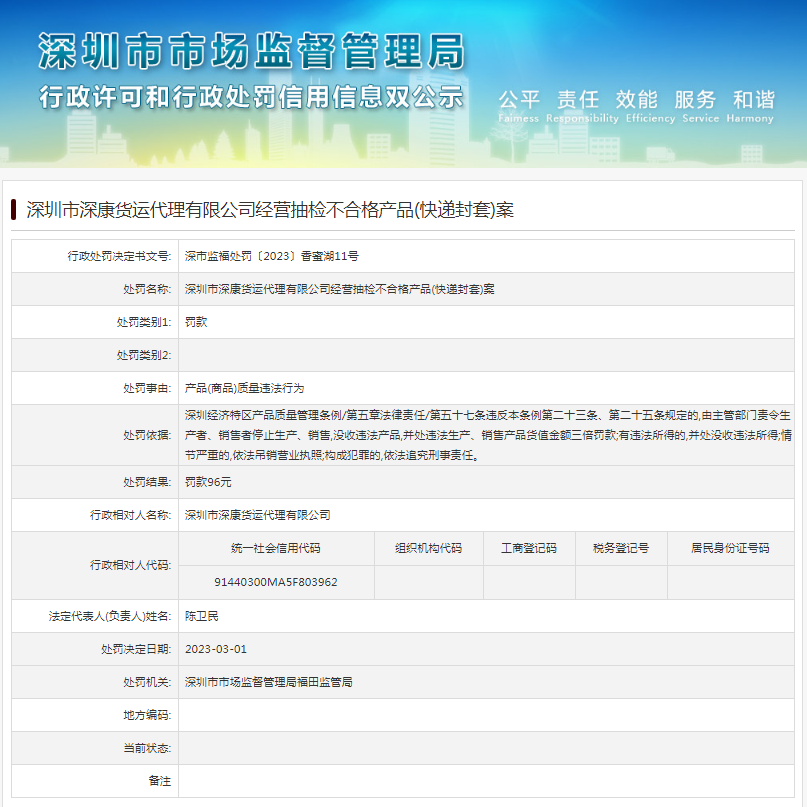Screen dimensions: 807x807
Task: Click the 组织机构代码 column header
Action: tap(429, 548)
